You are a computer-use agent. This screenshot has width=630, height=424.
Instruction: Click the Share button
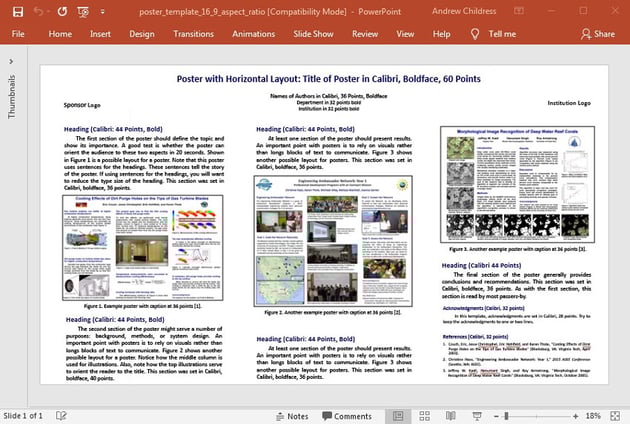598,34
